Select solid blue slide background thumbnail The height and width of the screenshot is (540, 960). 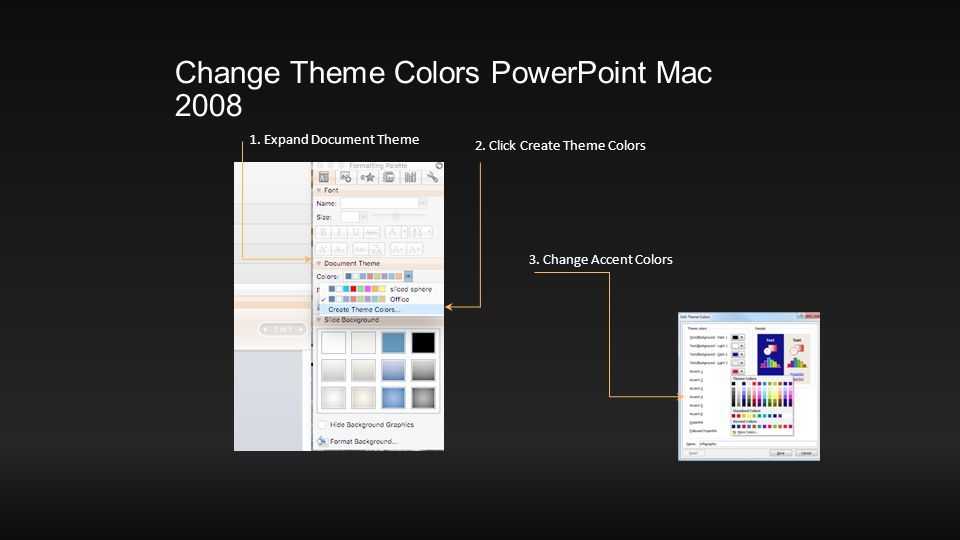click(x=393, y=343)
